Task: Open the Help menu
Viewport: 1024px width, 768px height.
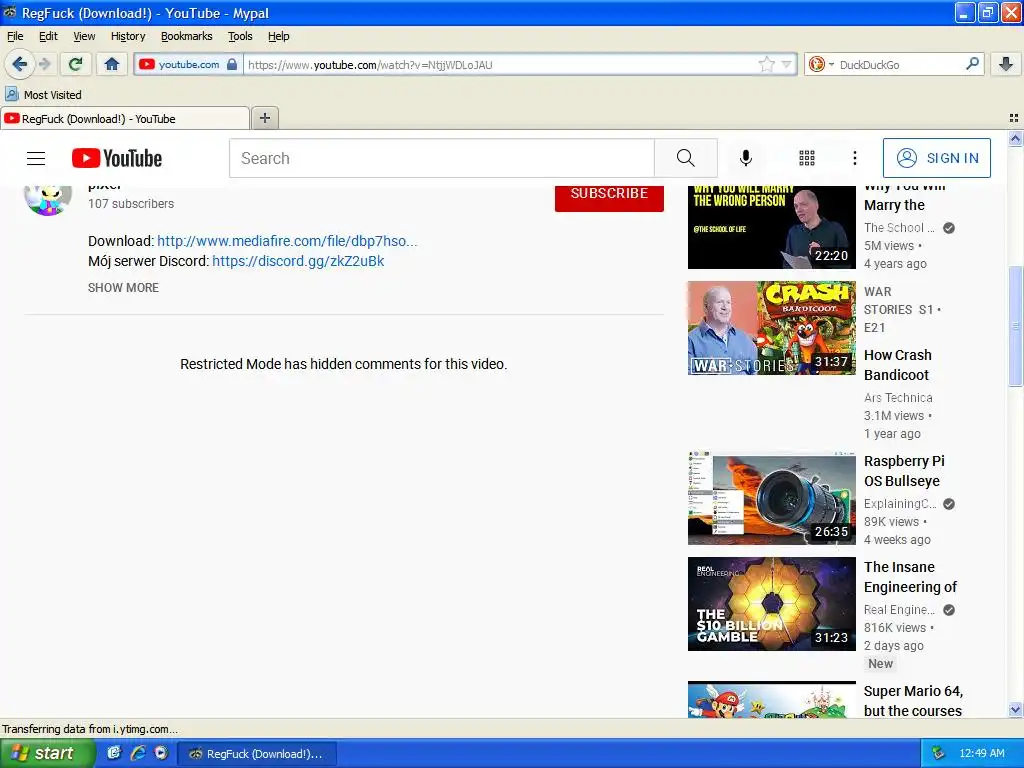Action: [278, 36]
